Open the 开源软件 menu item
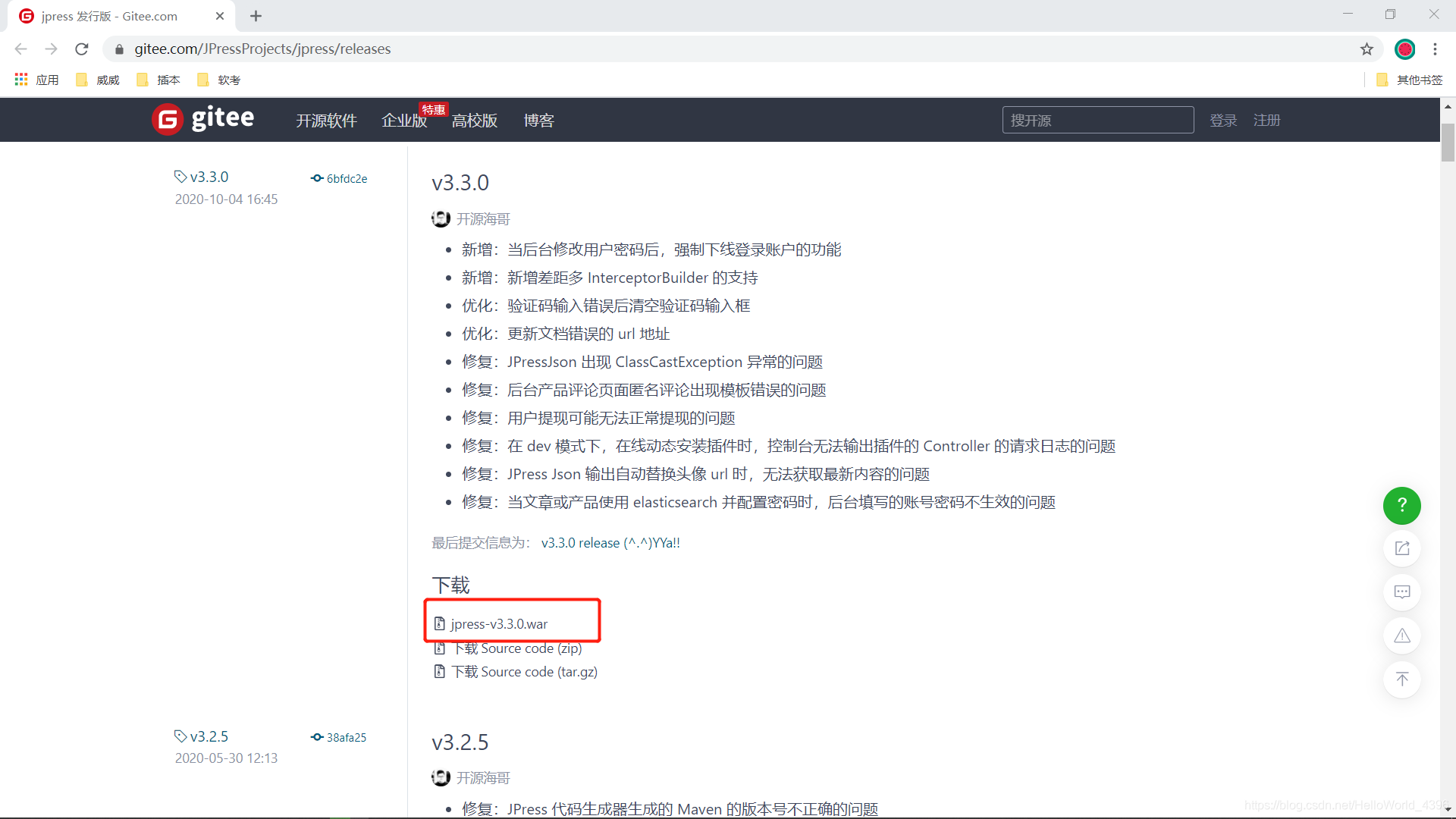Image resolution: width=1456 pixels, height=819 pixels. (326, 121)
